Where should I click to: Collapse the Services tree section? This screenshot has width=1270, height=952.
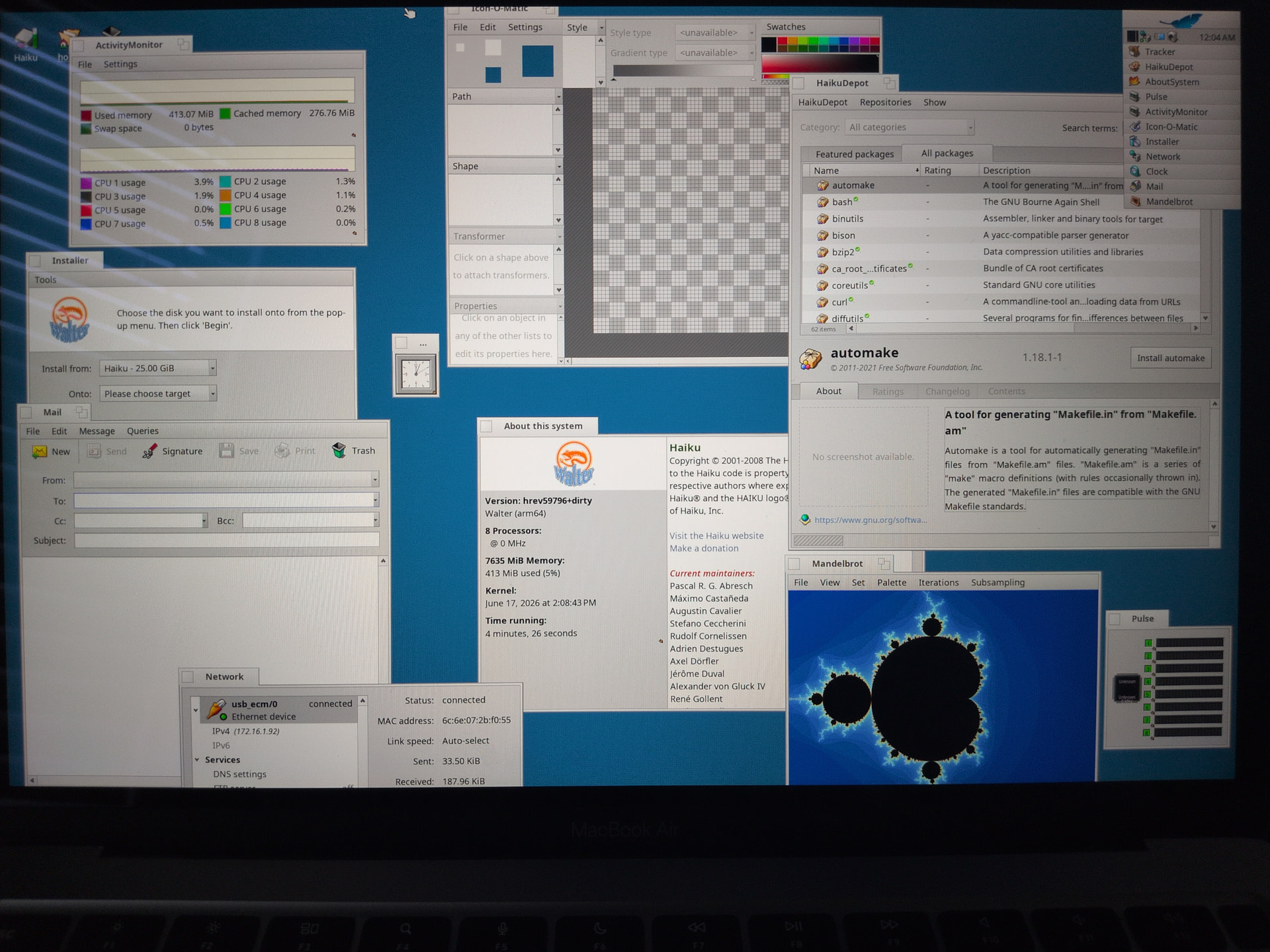point(197,760)
